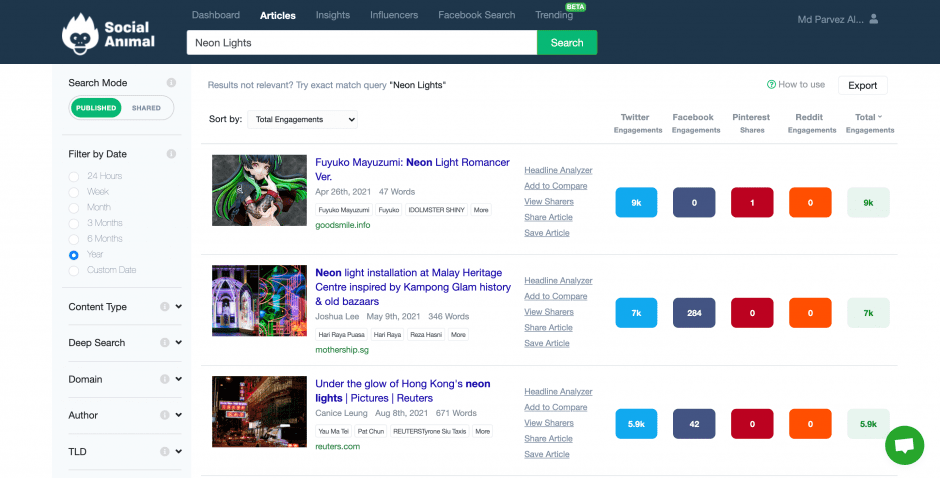This screenshot has height=478, width=940.
Task: Click the Yau Ma Tei tag
Action: (x=334, y=431)
